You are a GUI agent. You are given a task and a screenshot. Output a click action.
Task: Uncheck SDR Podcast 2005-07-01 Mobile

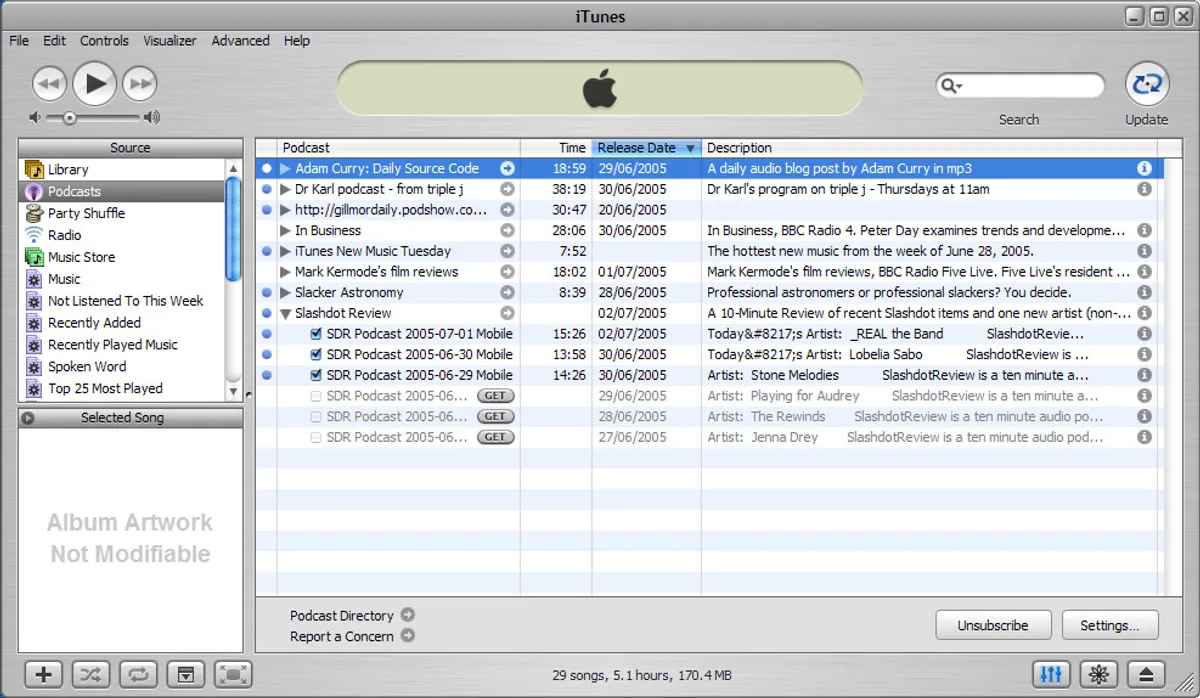point(316,334)
